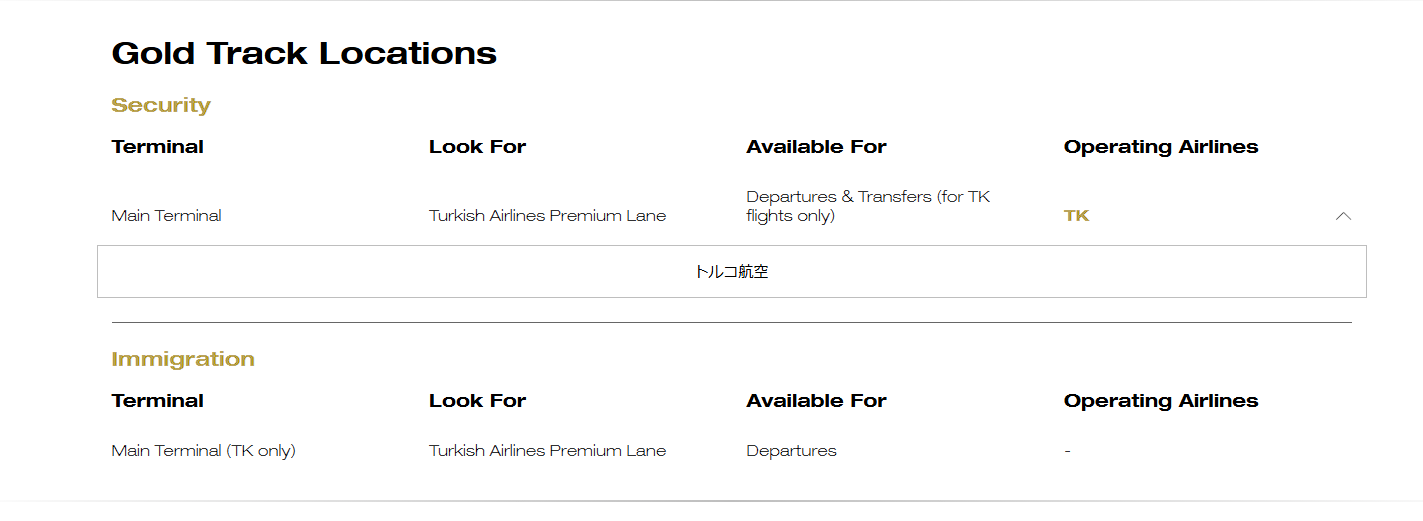This screenshot has width=1423, height=521.
Task: Click the Gold Track Locations heading
Action: (304, 53)
